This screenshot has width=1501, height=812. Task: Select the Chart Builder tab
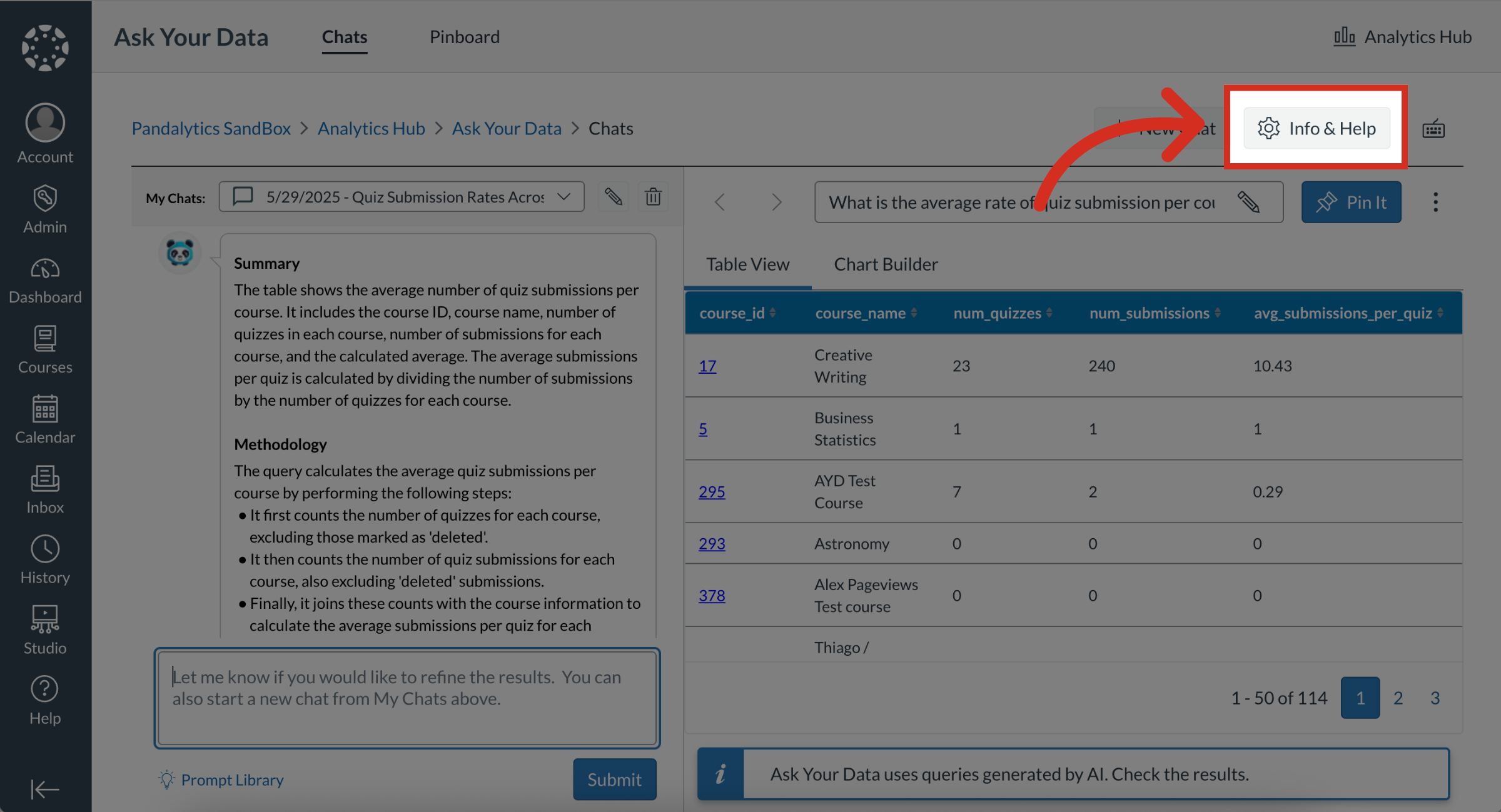pyautogui.click(x=886, y=264)
